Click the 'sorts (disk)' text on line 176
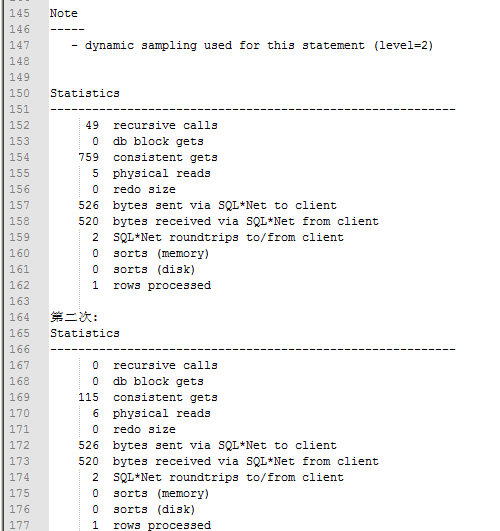 (154, 509)
